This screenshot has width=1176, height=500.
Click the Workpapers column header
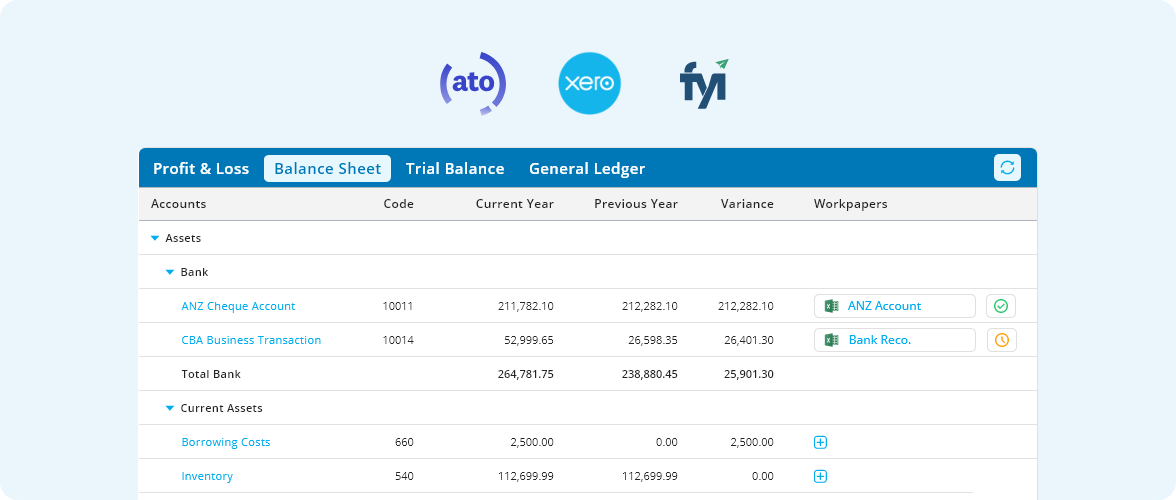[x=850, y=204]
